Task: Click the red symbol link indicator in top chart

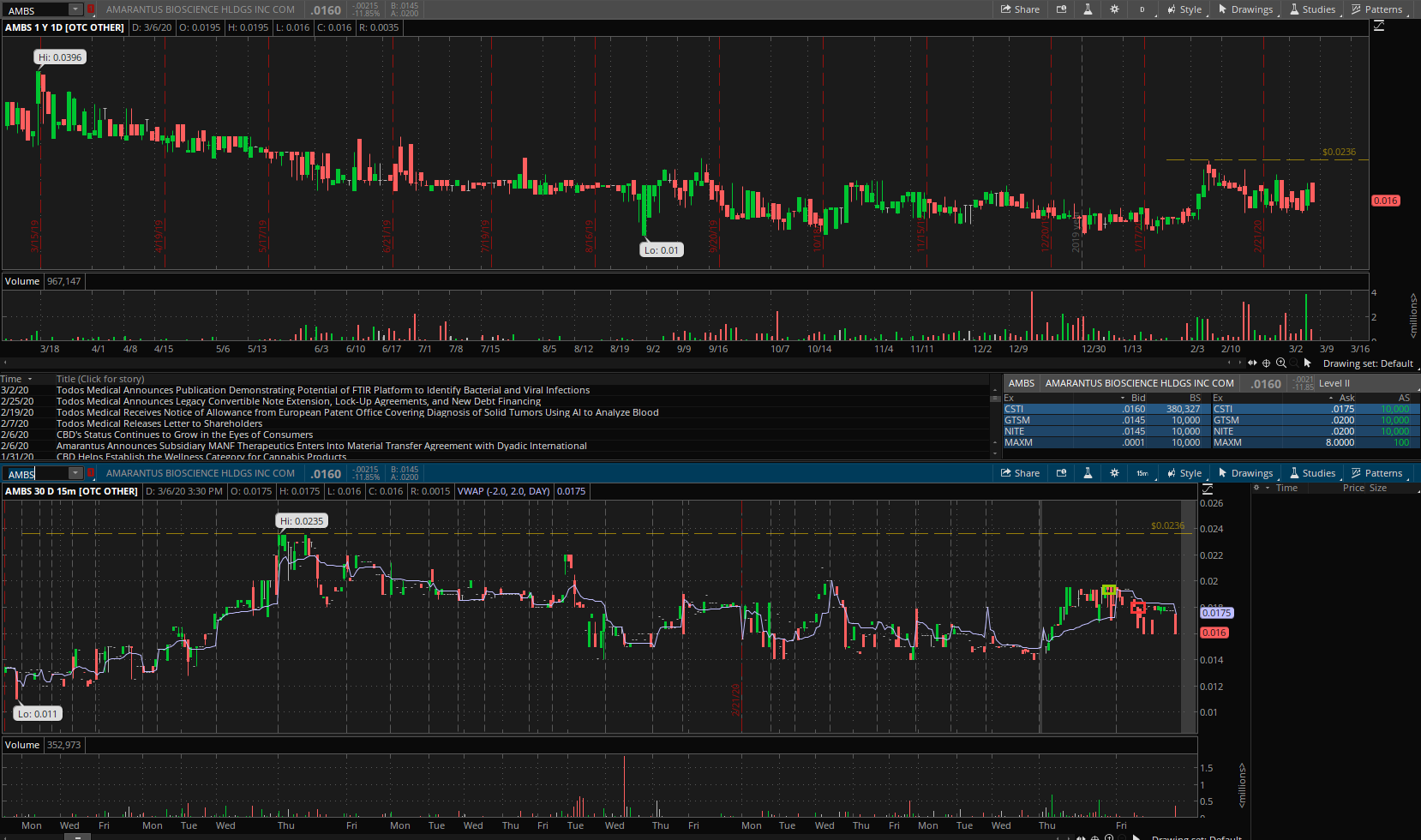Action: pyautogui.click(x=91, y=9)
